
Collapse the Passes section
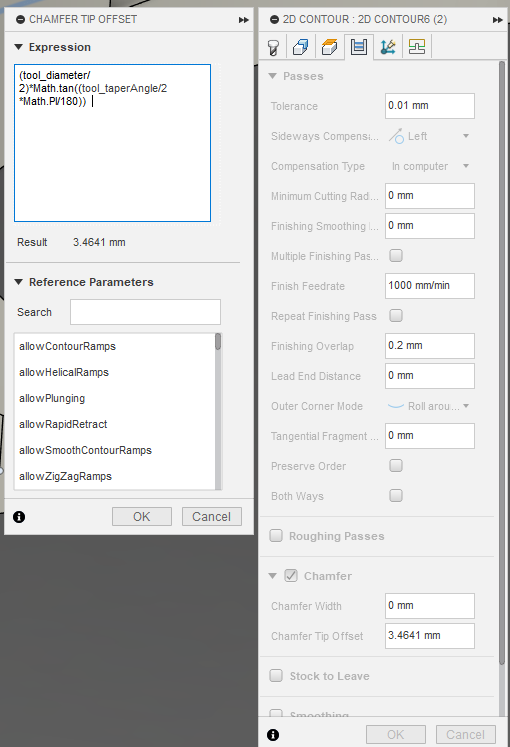pos(272,76)
